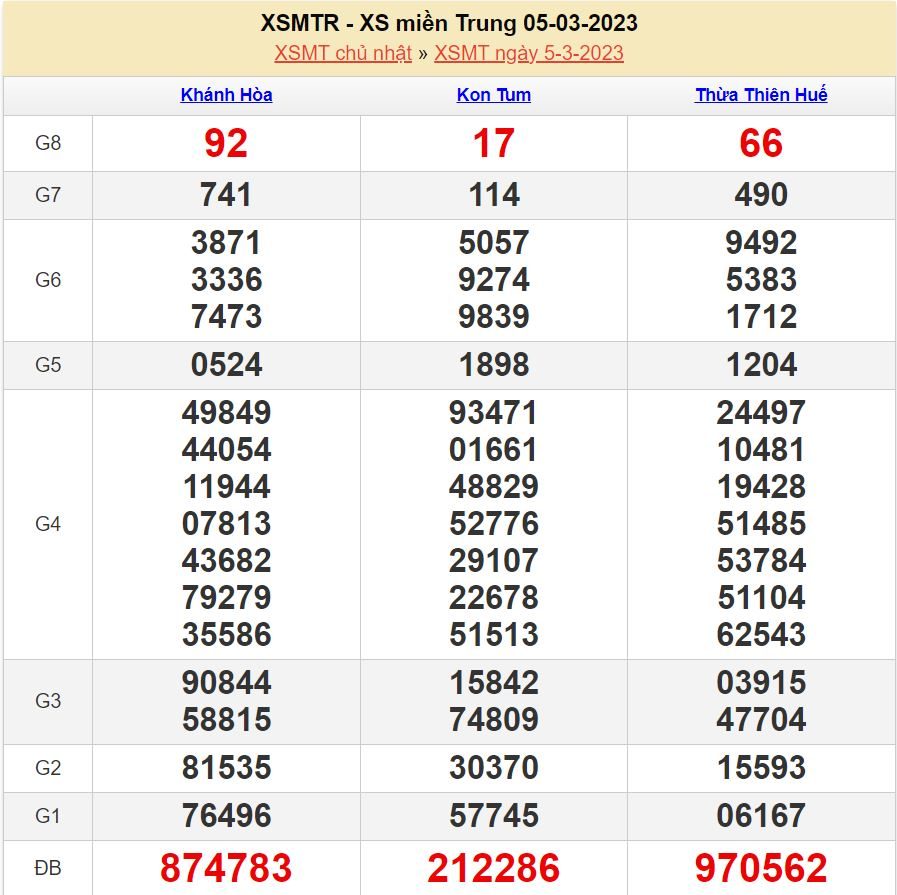The height and width of the screenshot is (895, 897).
Task: Click the G2 number 30370
Action: (x=494, y=768)
